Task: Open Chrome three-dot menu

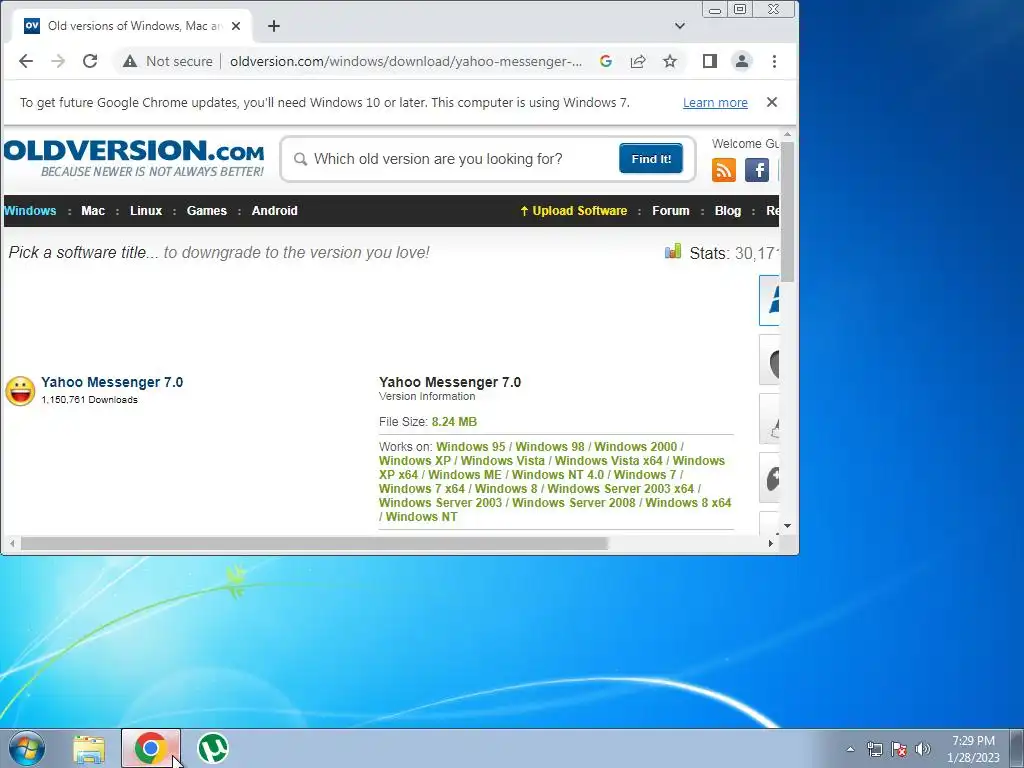Action: tap(775, 61)
